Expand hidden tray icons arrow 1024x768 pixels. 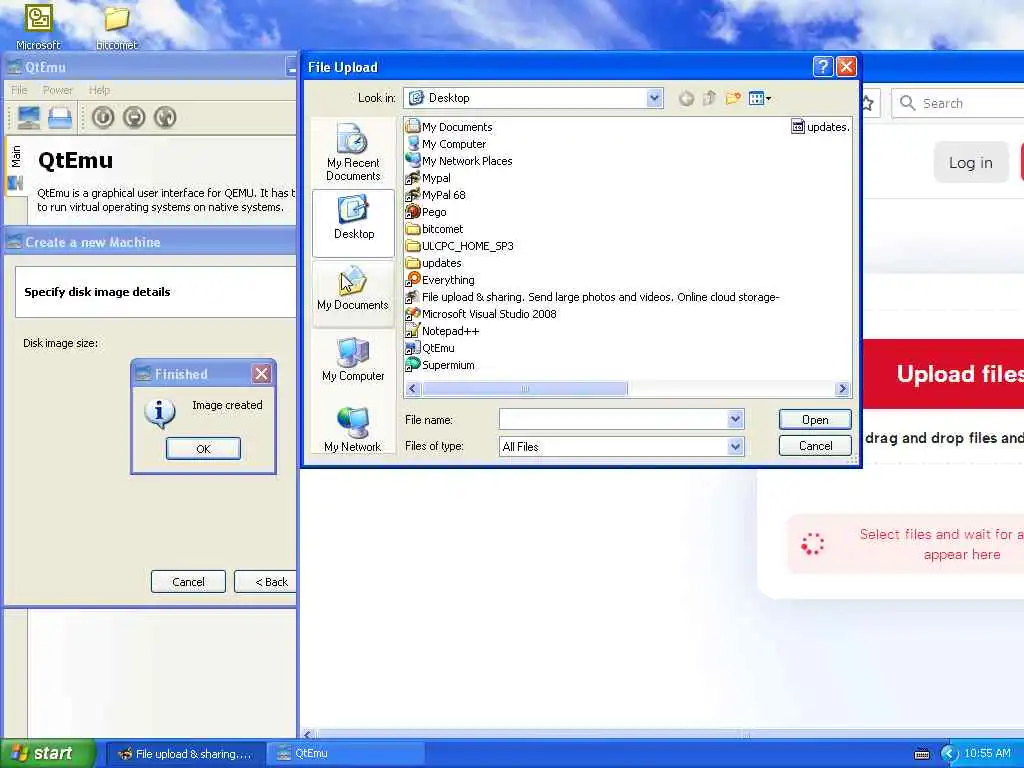[949, 754]
